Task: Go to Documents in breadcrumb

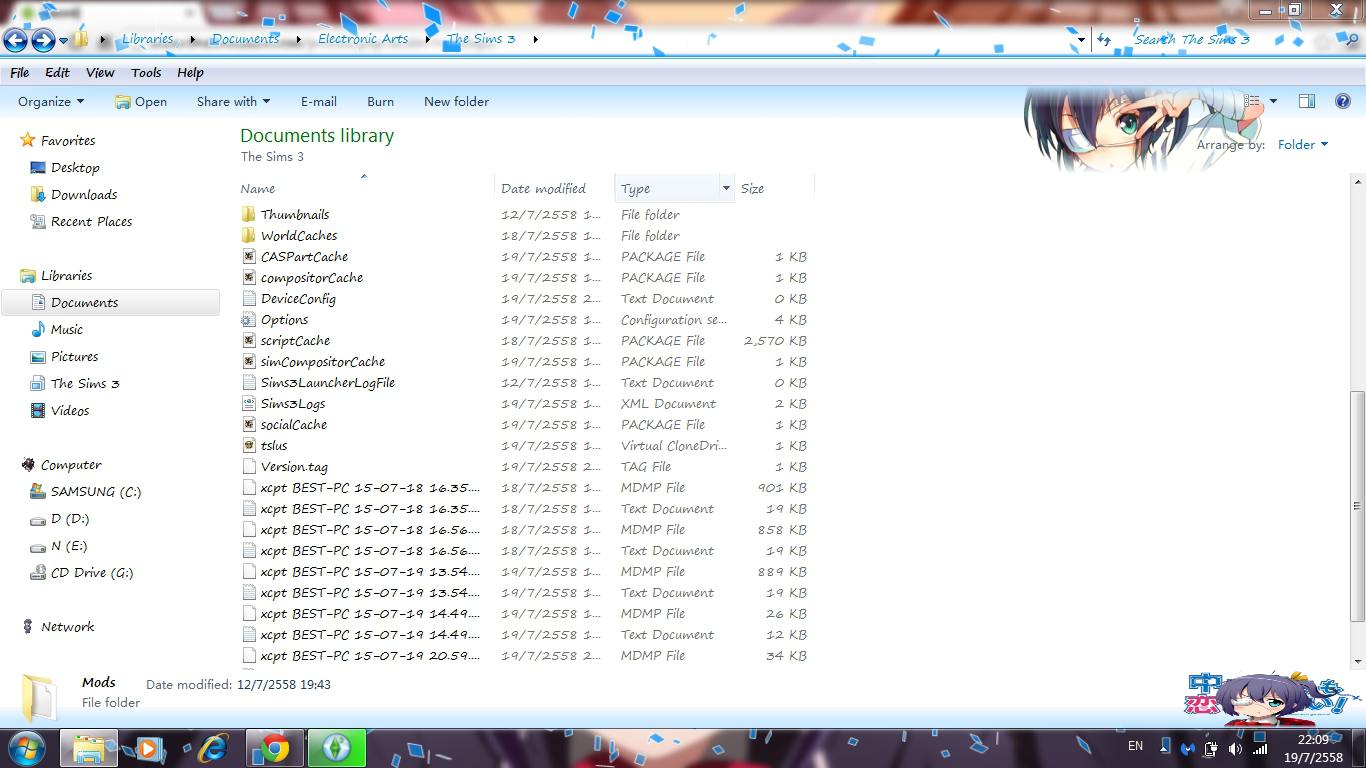Action: pos(245,39)
